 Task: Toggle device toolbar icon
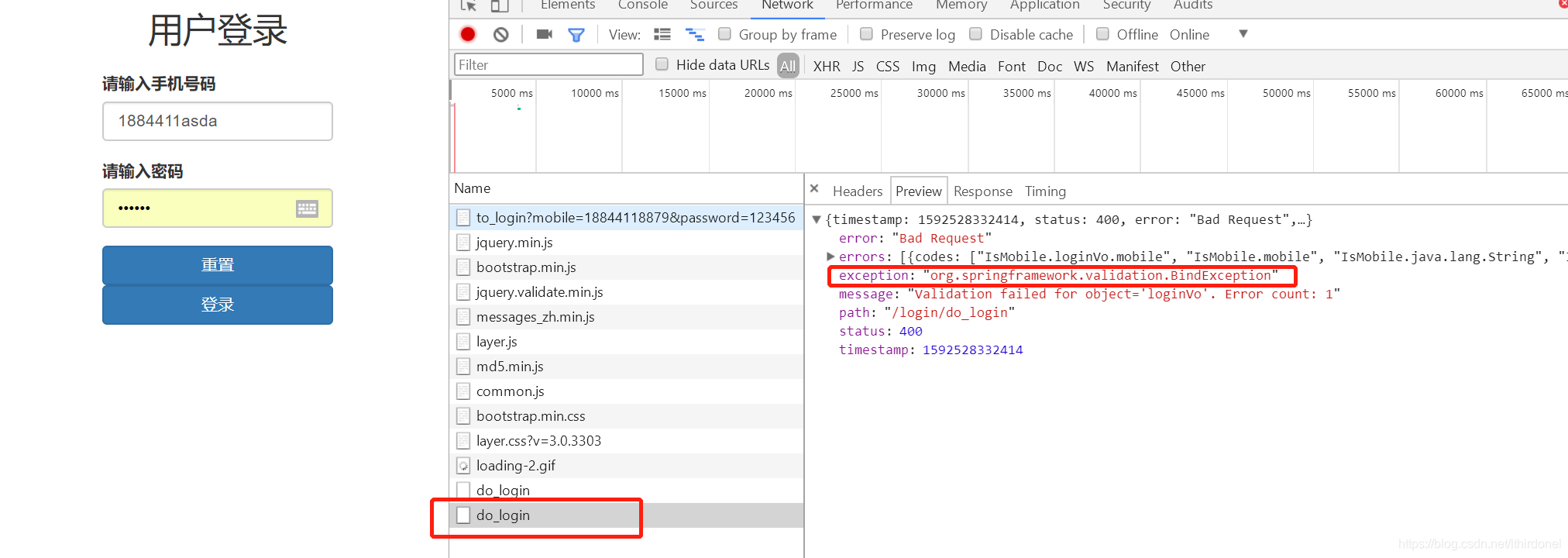tap(500, 5)
